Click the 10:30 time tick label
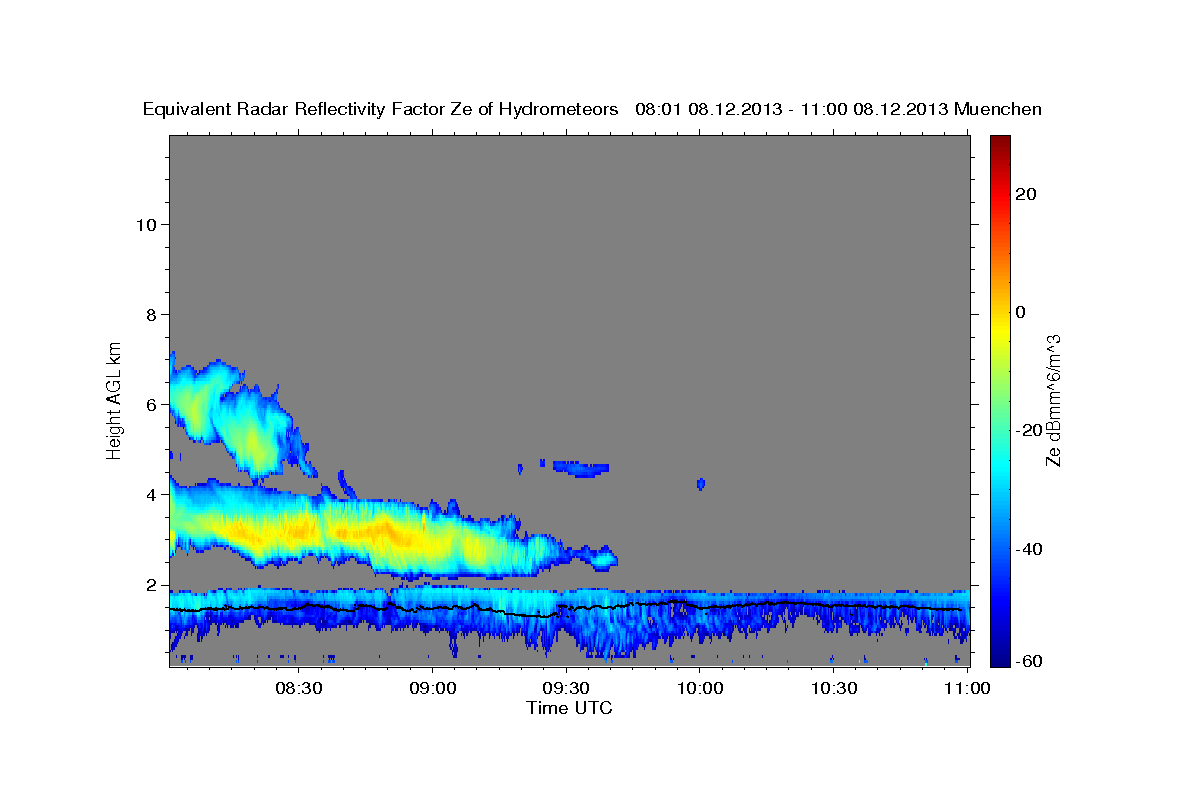The height and width of the screenshot is (800, 1200). (833, 688)
